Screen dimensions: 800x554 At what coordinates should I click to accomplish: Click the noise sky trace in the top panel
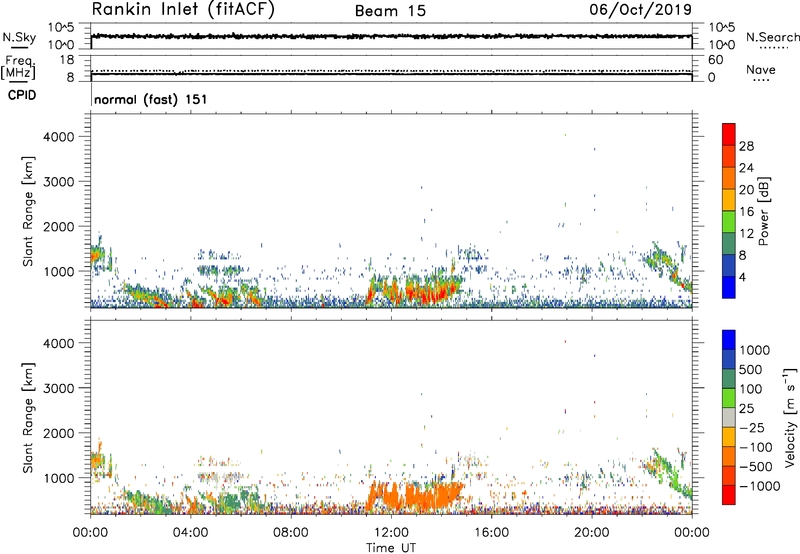tap(391, 36)
